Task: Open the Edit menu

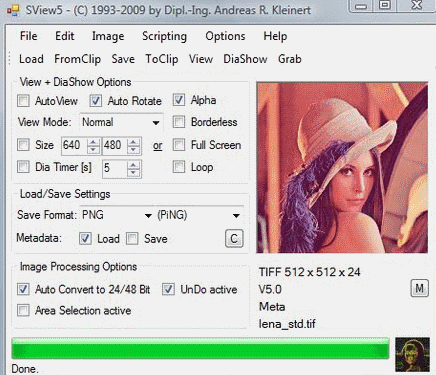Action: [65, 36]
